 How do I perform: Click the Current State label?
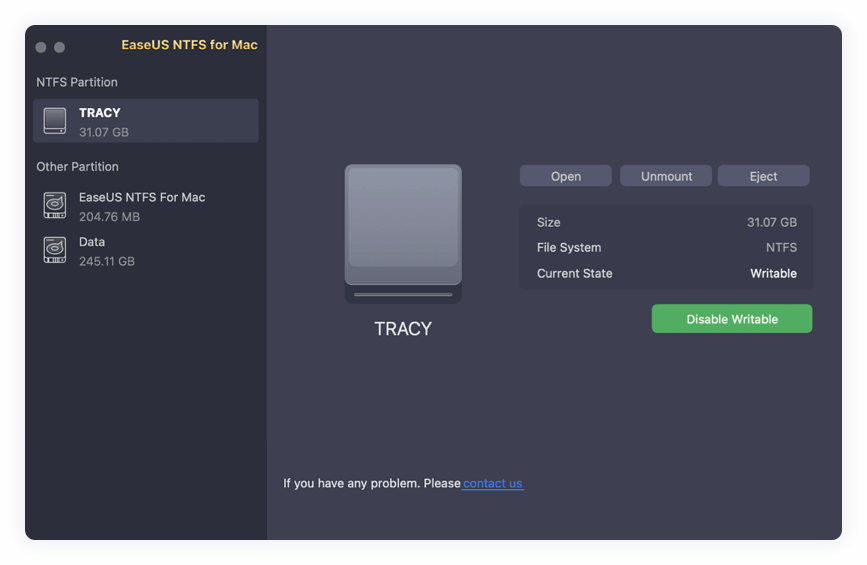coord(574,273)
